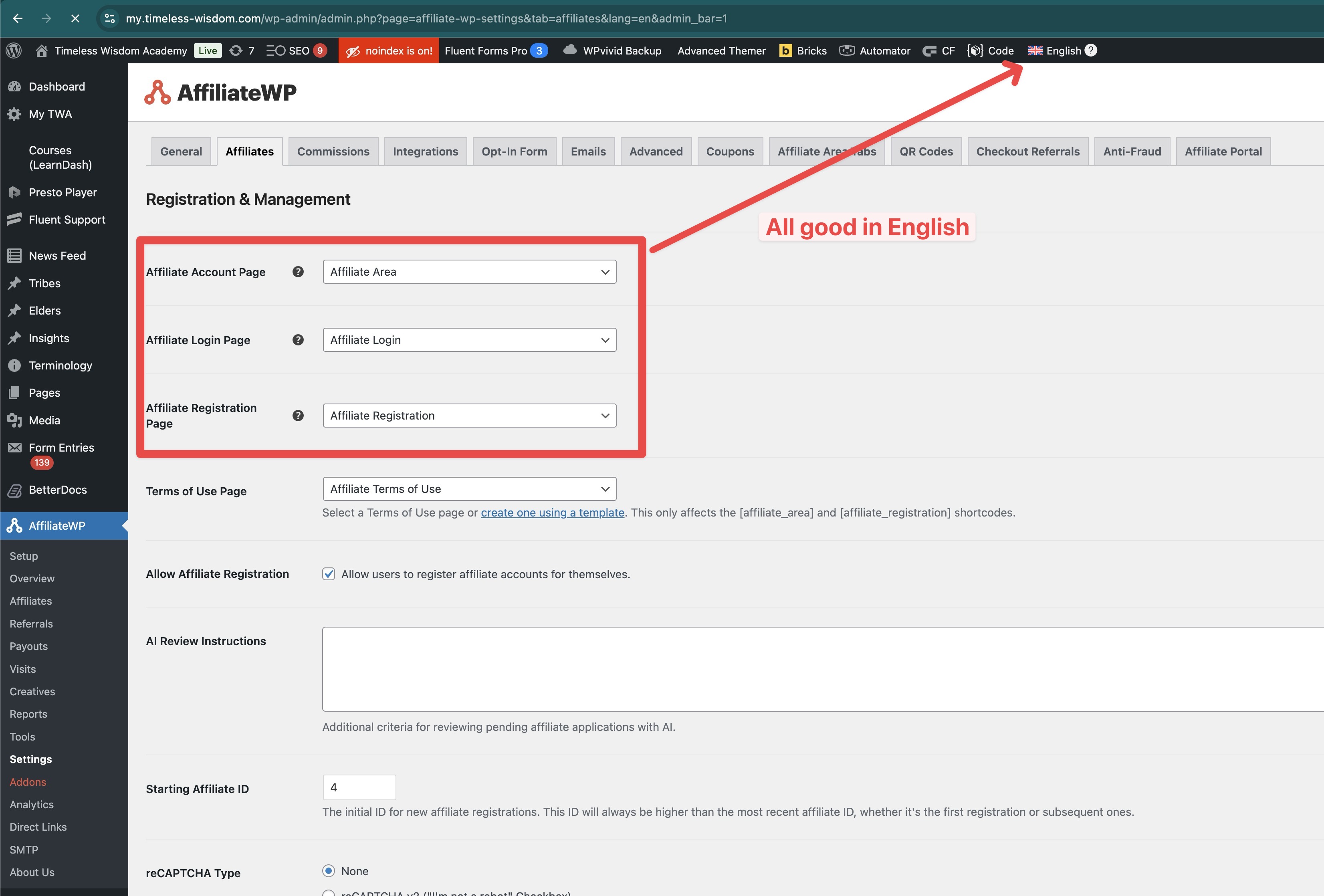Open Payouts in AffiliateWP submenu
The width and height of the screenshot is (1324, 896).
pyautogui.click(x=28, y=646)
